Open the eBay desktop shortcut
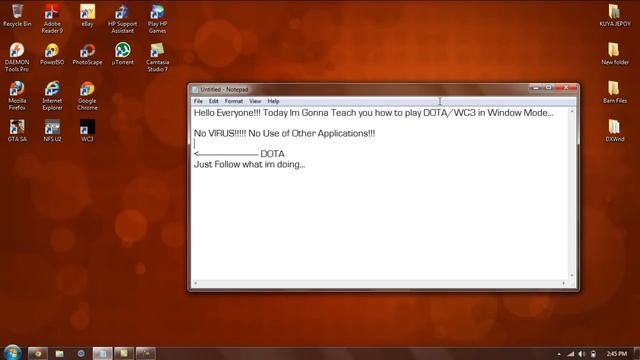This screenshot has height=360, width=640. tap(87, 15)
